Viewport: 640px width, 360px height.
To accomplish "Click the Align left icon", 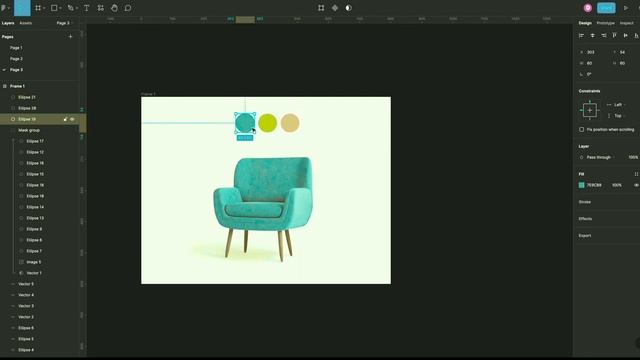I will (581, 36).
